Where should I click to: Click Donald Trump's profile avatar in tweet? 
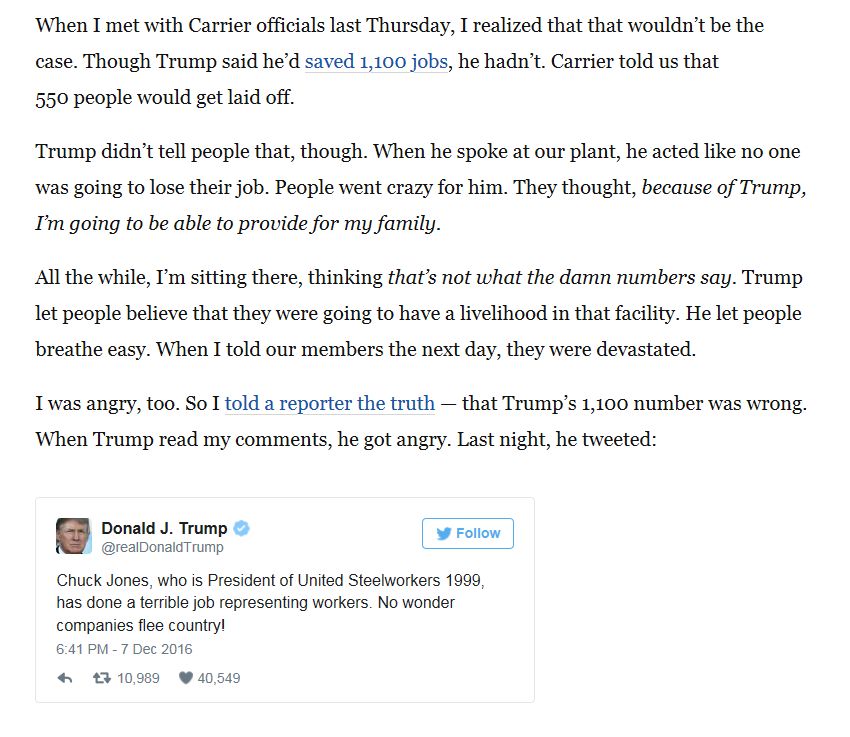pos(73,536)
